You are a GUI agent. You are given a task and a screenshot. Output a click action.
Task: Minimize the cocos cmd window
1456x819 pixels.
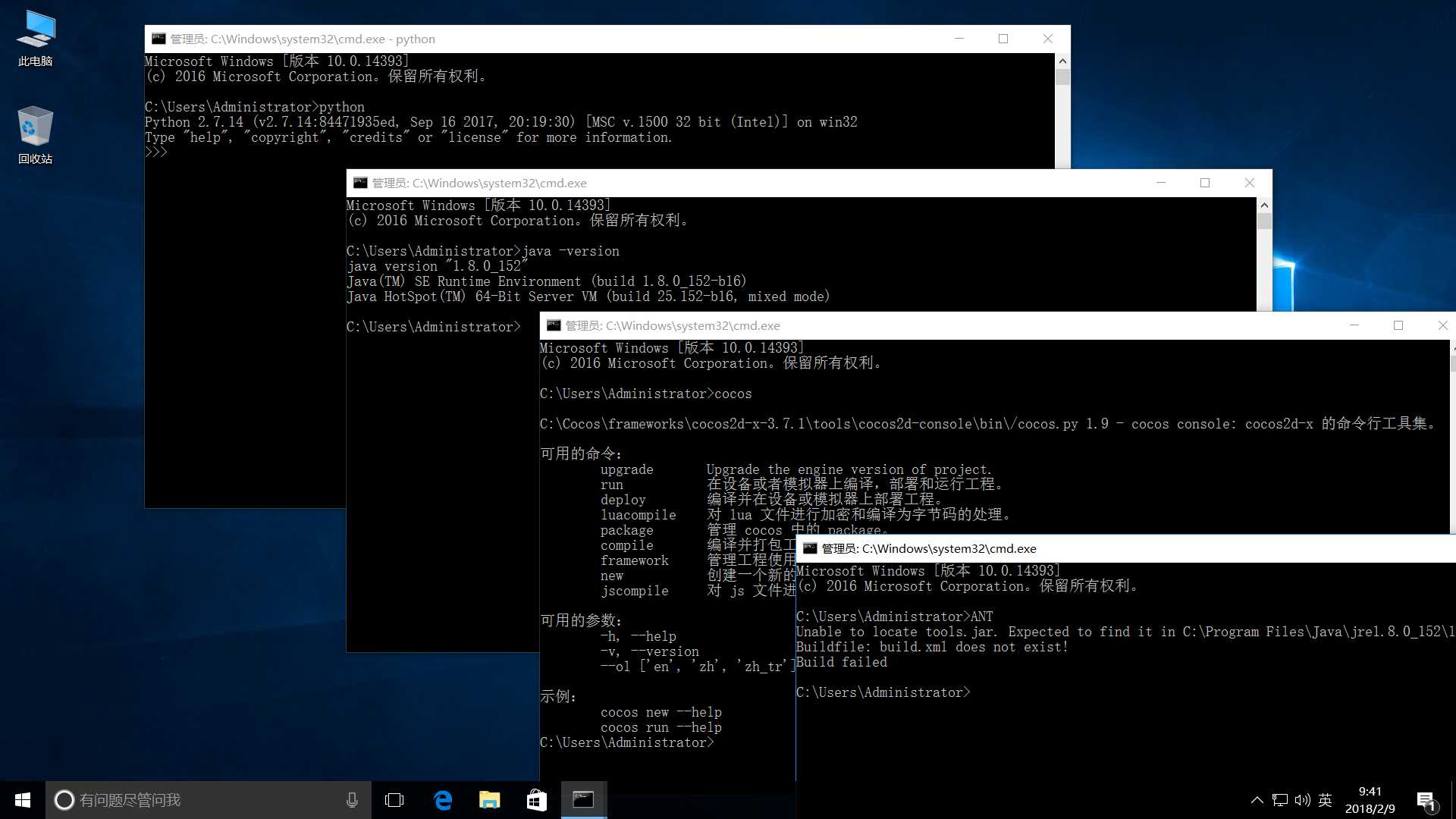tap(1354, 325)
